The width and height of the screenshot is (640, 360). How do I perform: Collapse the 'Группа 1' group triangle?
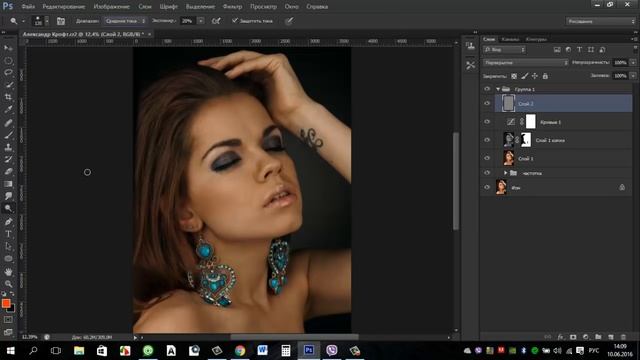coord(498,89)
